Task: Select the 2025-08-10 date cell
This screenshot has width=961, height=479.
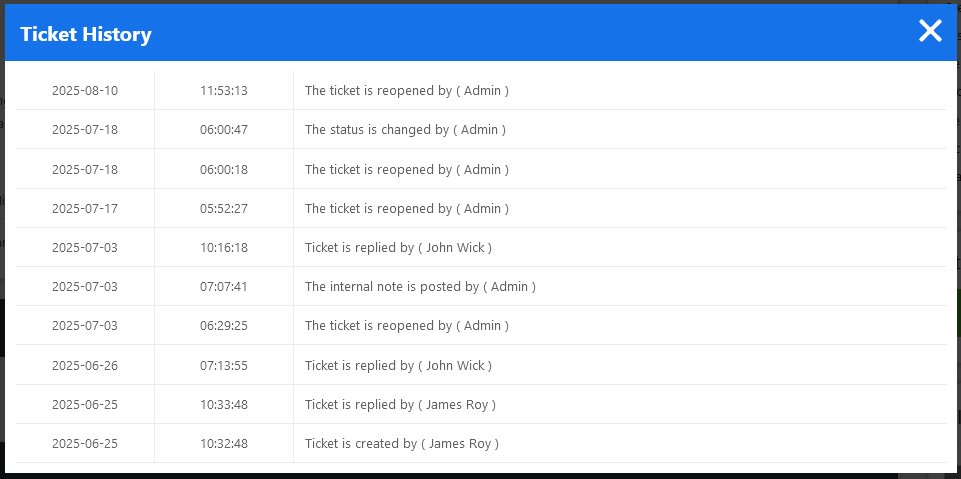Action: pos(85,91)
